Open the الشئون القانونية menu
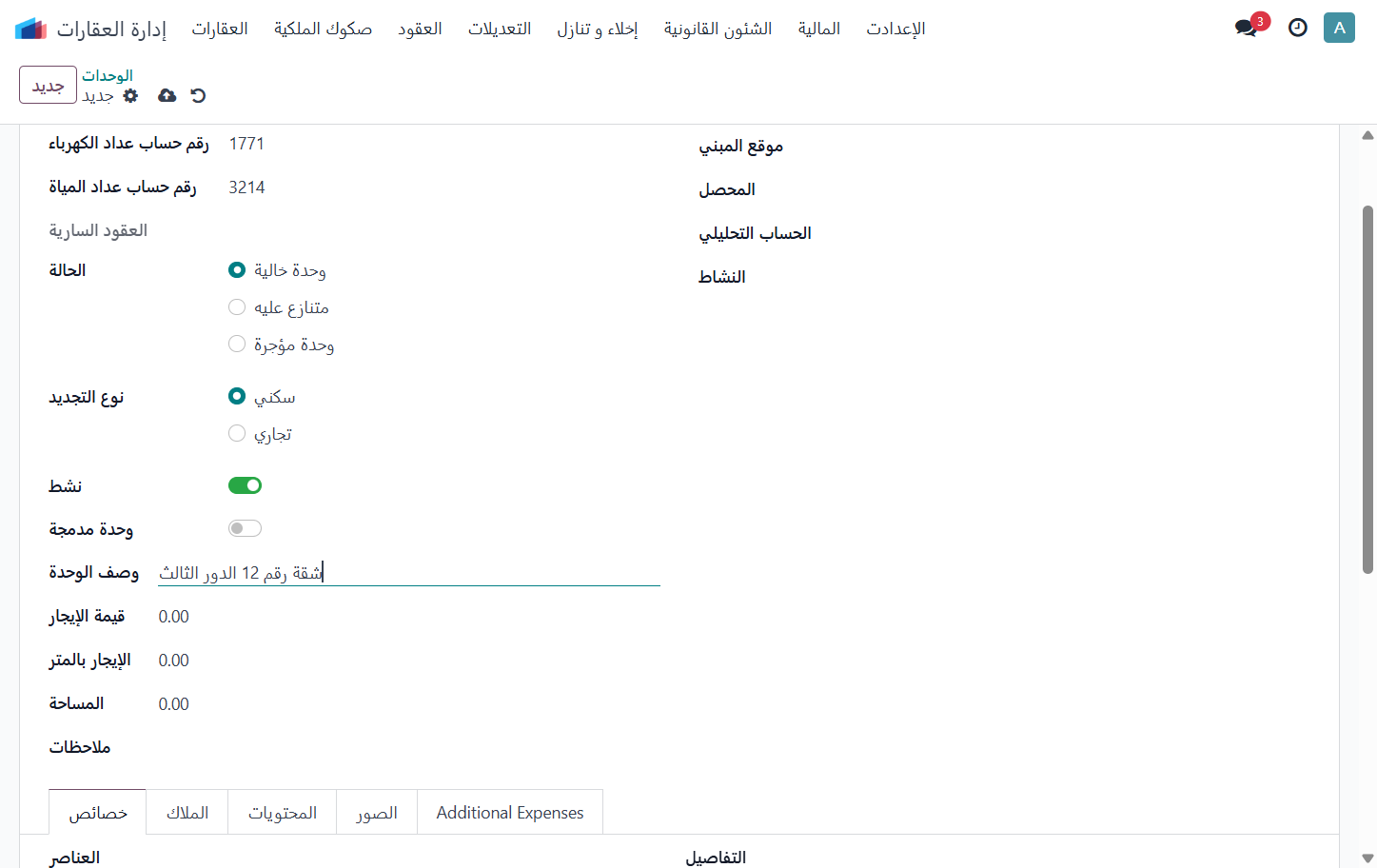1377x868 pixels. (x=718, y=29)
